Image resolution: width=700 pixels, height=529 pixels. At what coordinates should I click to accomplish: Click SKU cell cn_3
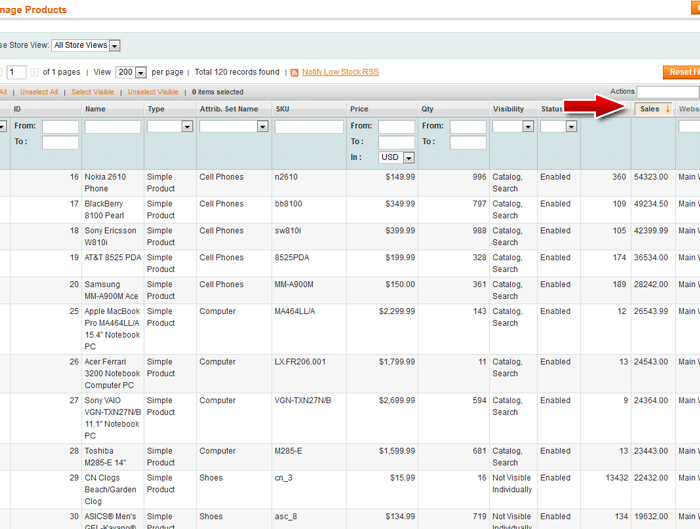[x=283, y=478]
